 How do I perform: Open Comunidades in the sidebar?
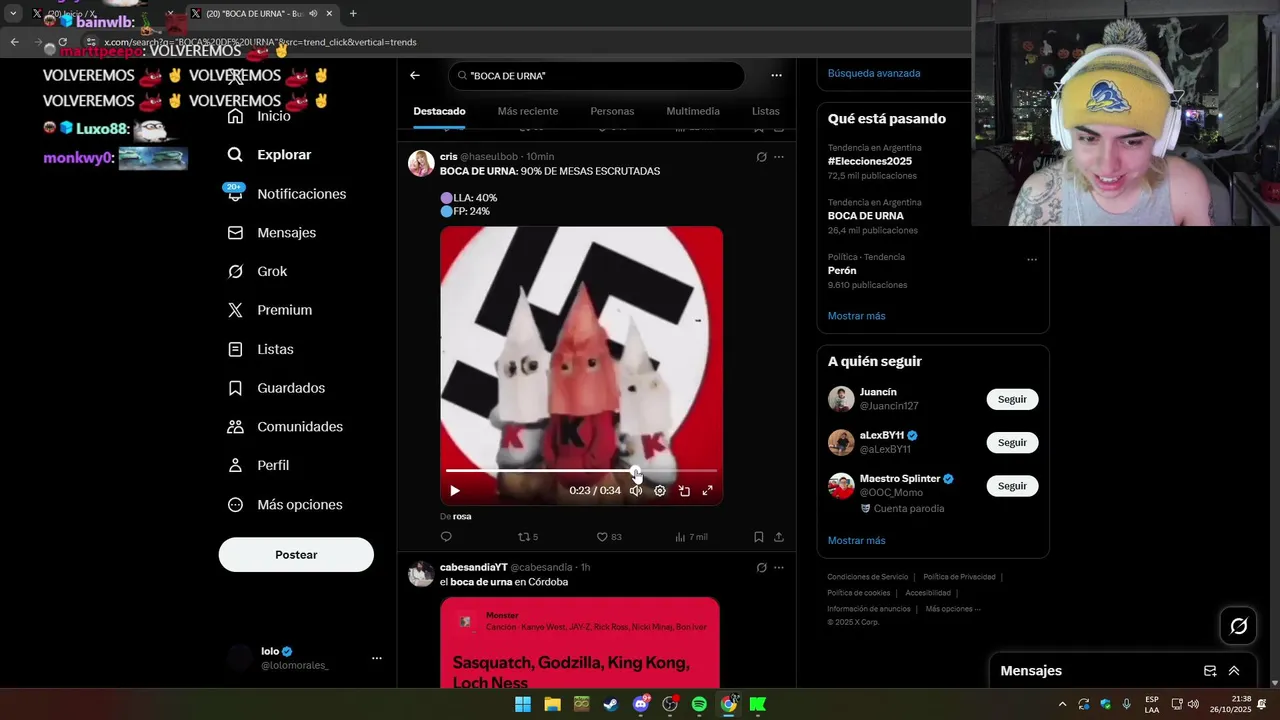[x=286, y=426]
